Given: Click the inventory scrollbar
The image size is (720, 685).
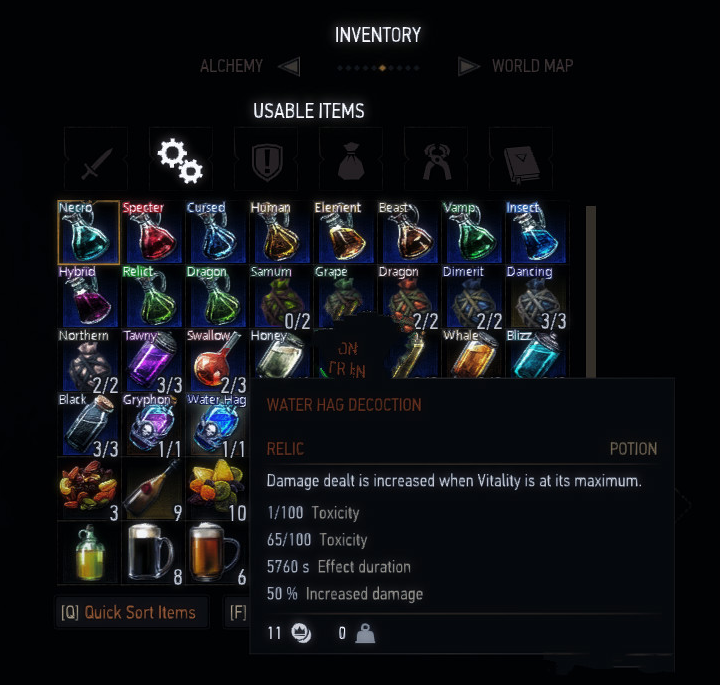Looking at the screenshot, I should (x=591, y=292).
